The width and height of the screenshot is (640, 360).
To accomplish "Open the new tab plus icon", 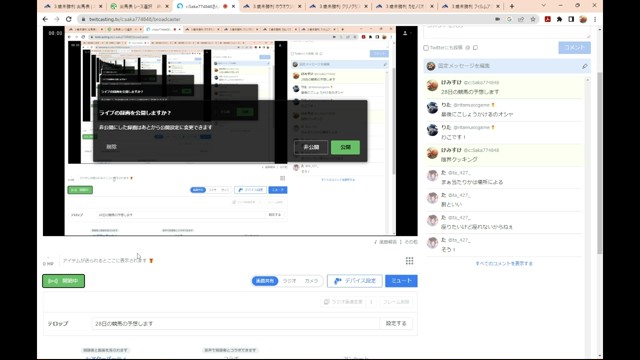I will [x=511, y=6].
